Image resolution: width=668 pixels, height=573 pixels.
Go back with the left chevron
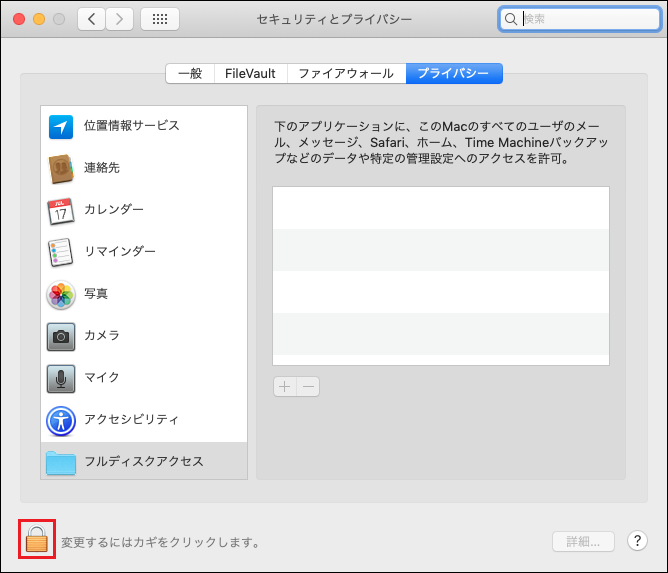point(91,19)
